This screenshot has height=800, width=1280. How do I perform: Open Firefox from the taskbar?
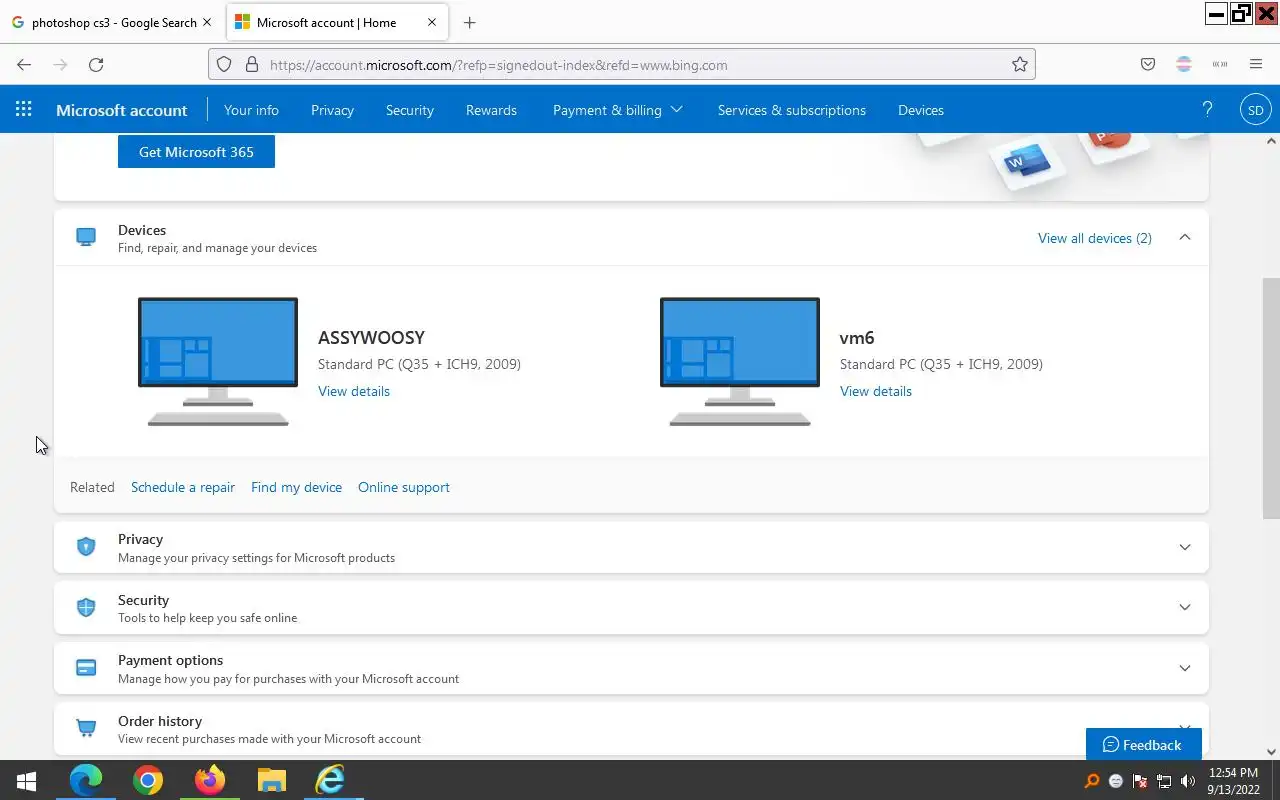point(210,780)
